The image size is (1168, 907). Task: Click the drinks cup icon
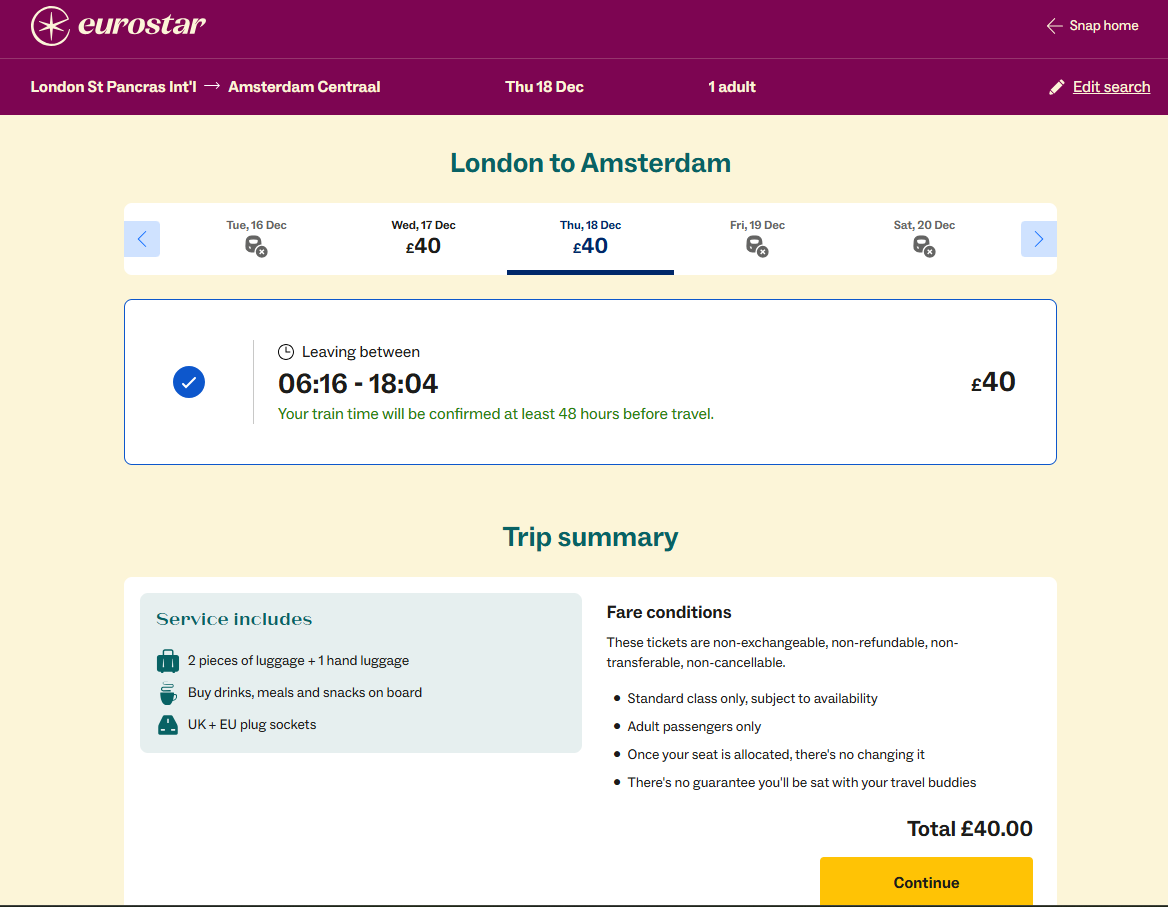pos(168,693)
